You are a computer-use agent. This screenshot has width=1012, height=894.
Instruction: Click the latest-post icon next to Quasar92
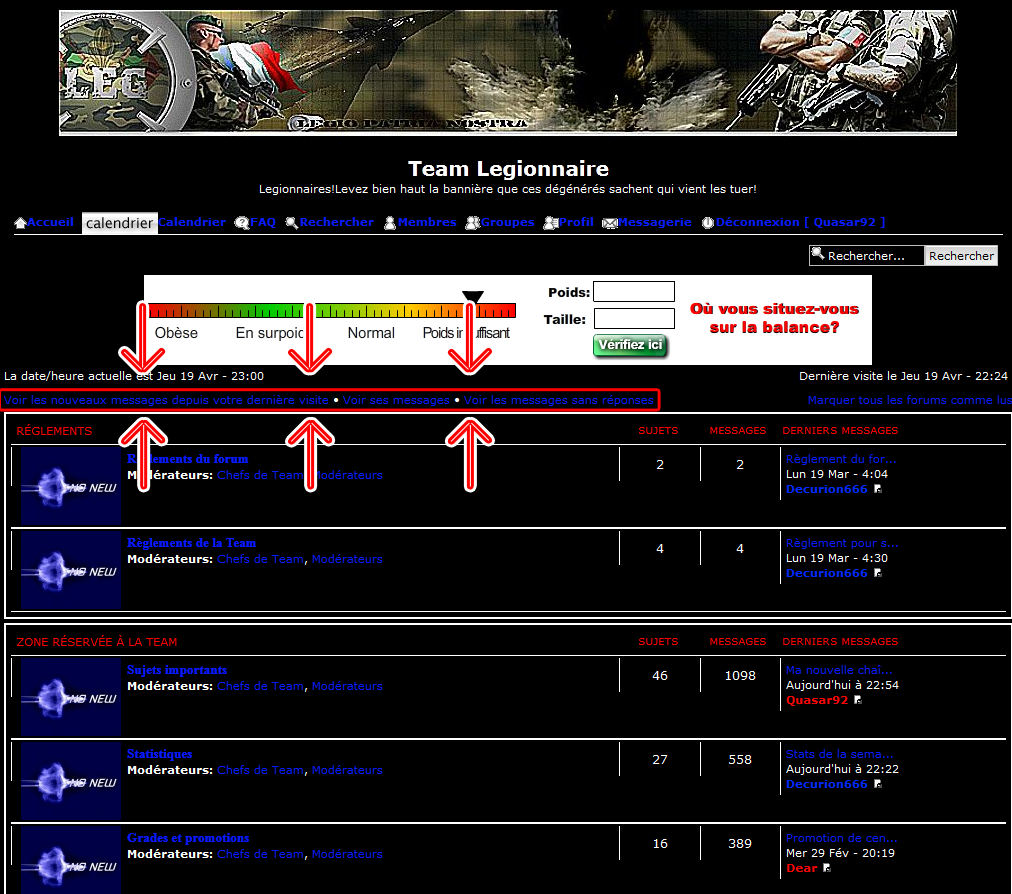click(x=858, y=700)
